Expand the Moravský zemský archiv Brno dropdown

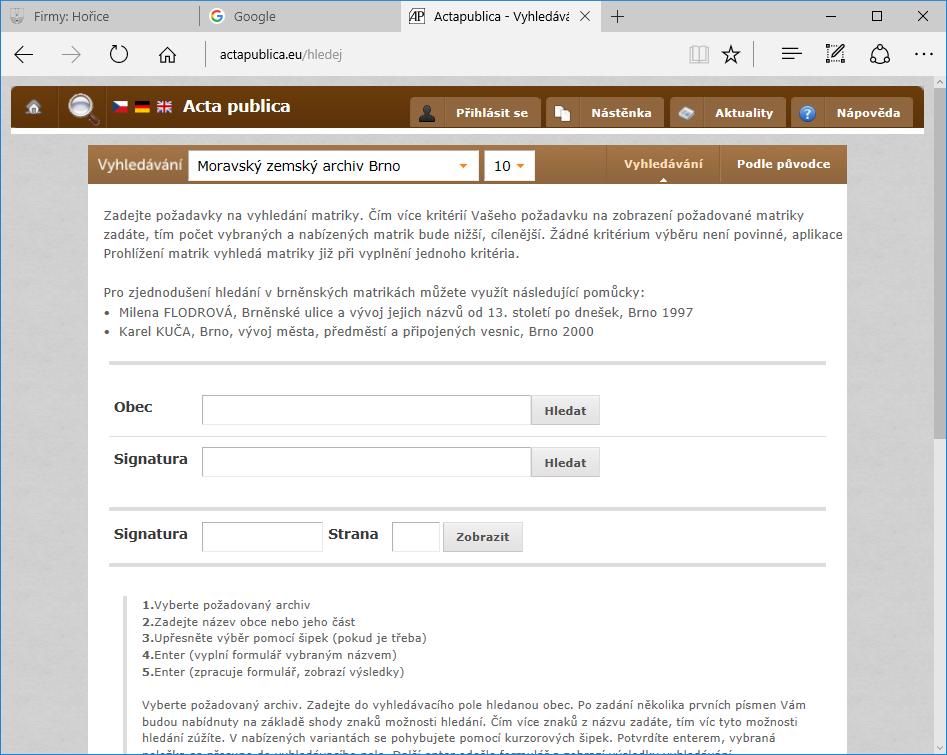point(333,165)
